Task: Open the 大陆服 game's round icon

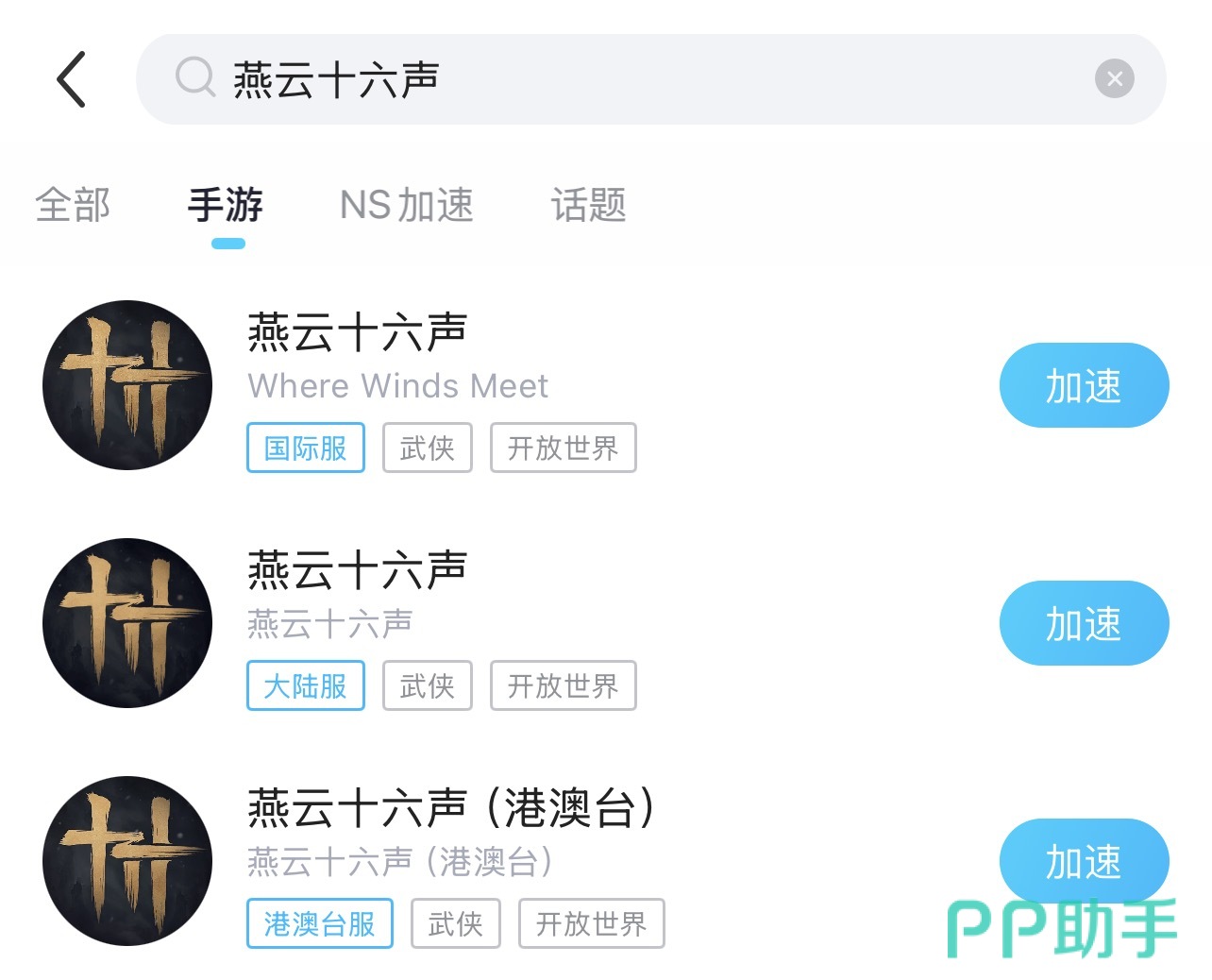Action: 127,623
